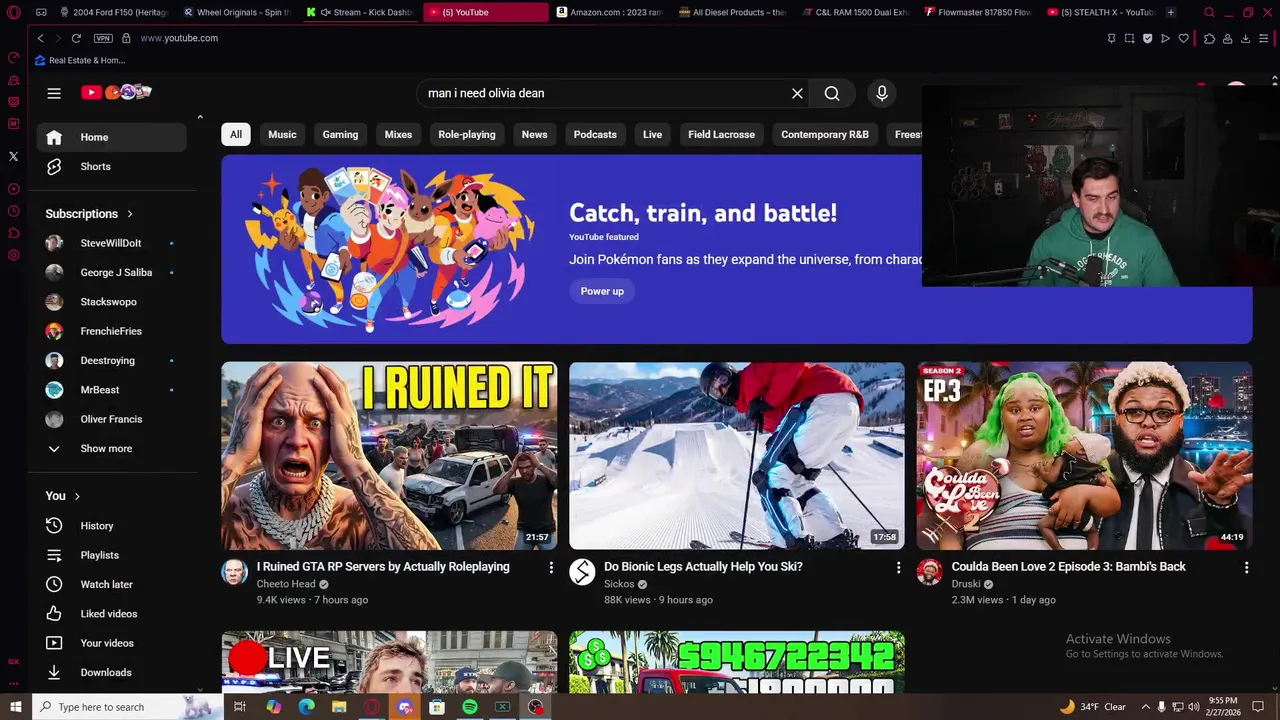
Task: Select the Role-playing filter chip
Action: [x=467, y=134]
